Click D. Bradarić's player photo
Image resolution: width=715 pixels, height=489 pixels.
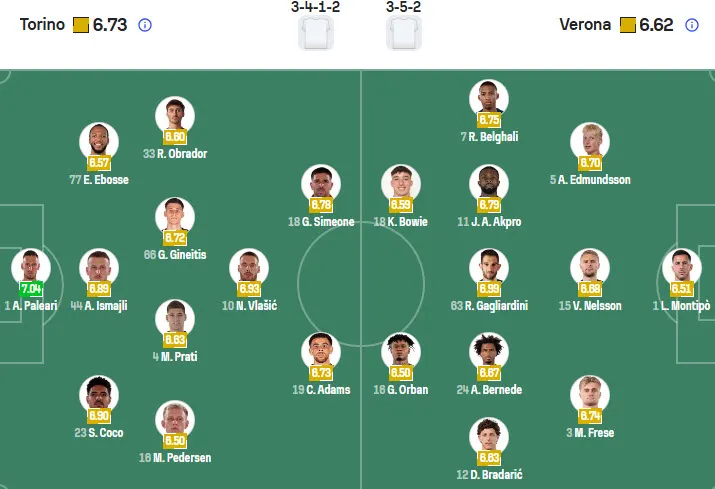pyautogui.click(x=489, y=436)
